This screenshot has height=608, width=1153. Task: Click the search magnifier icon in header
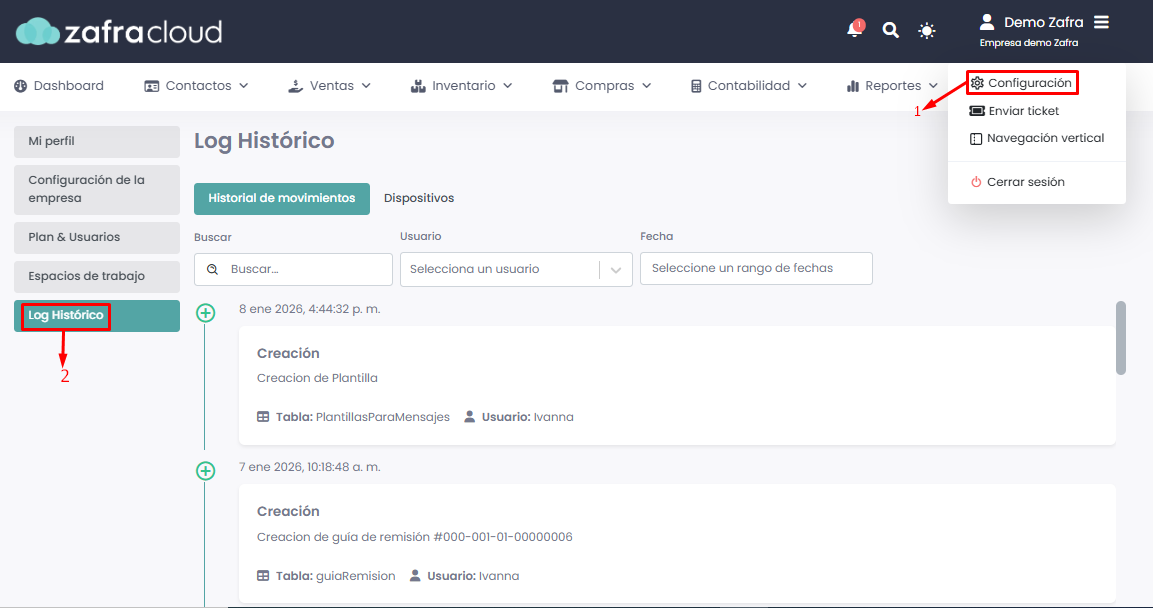pos(890,30)
